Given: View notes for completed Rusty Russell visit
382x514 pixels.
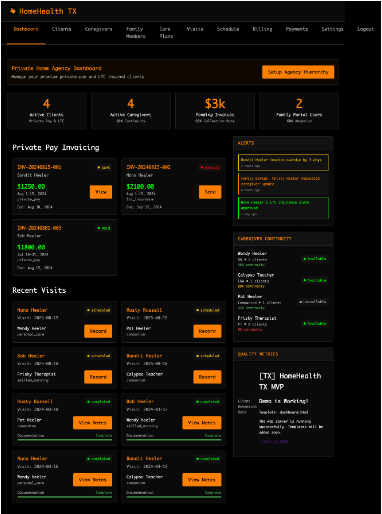Looking at the screenshot, I should click(93, 423).
